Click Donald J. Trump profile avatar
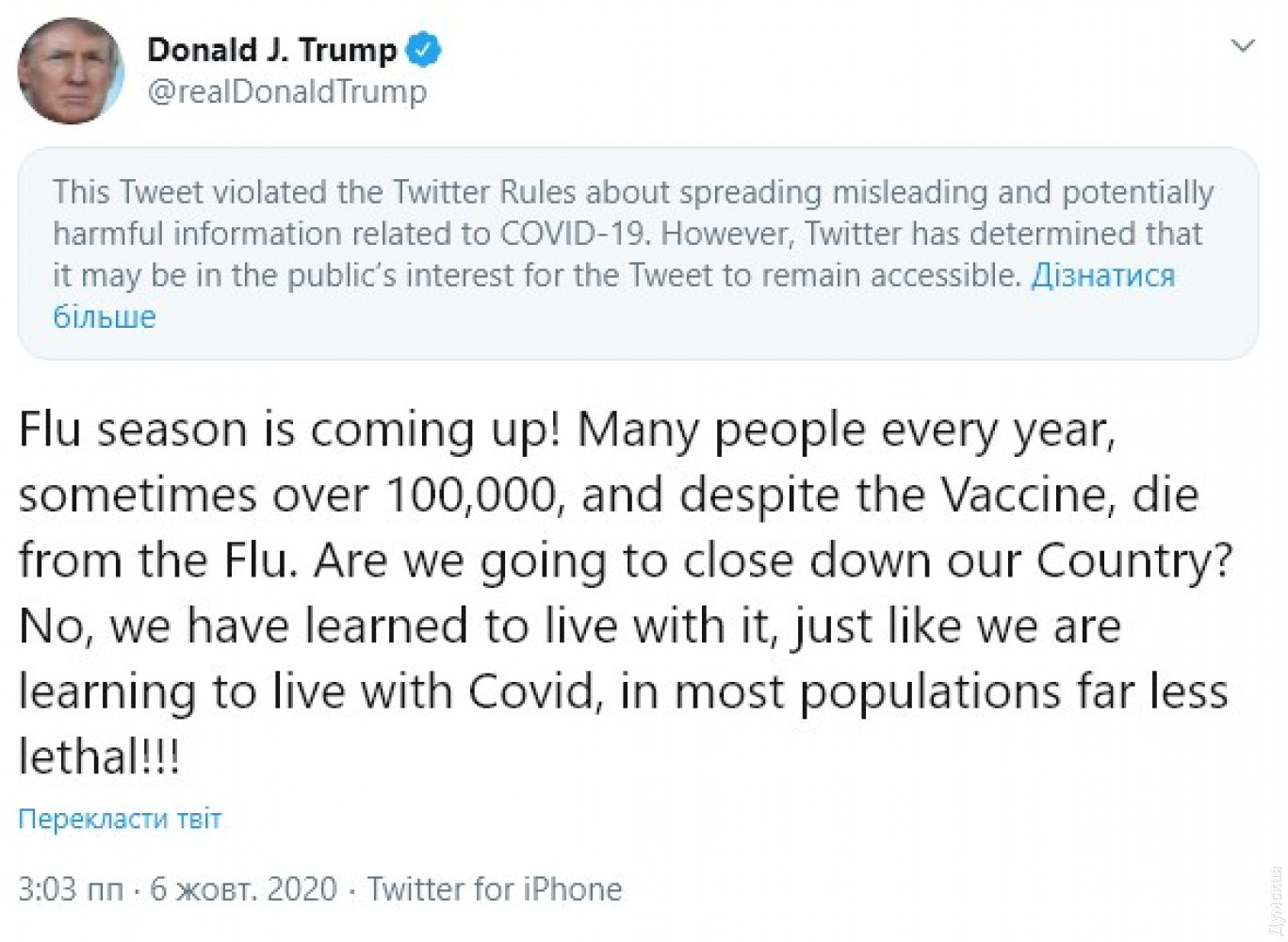 click(x=71, y=71)
